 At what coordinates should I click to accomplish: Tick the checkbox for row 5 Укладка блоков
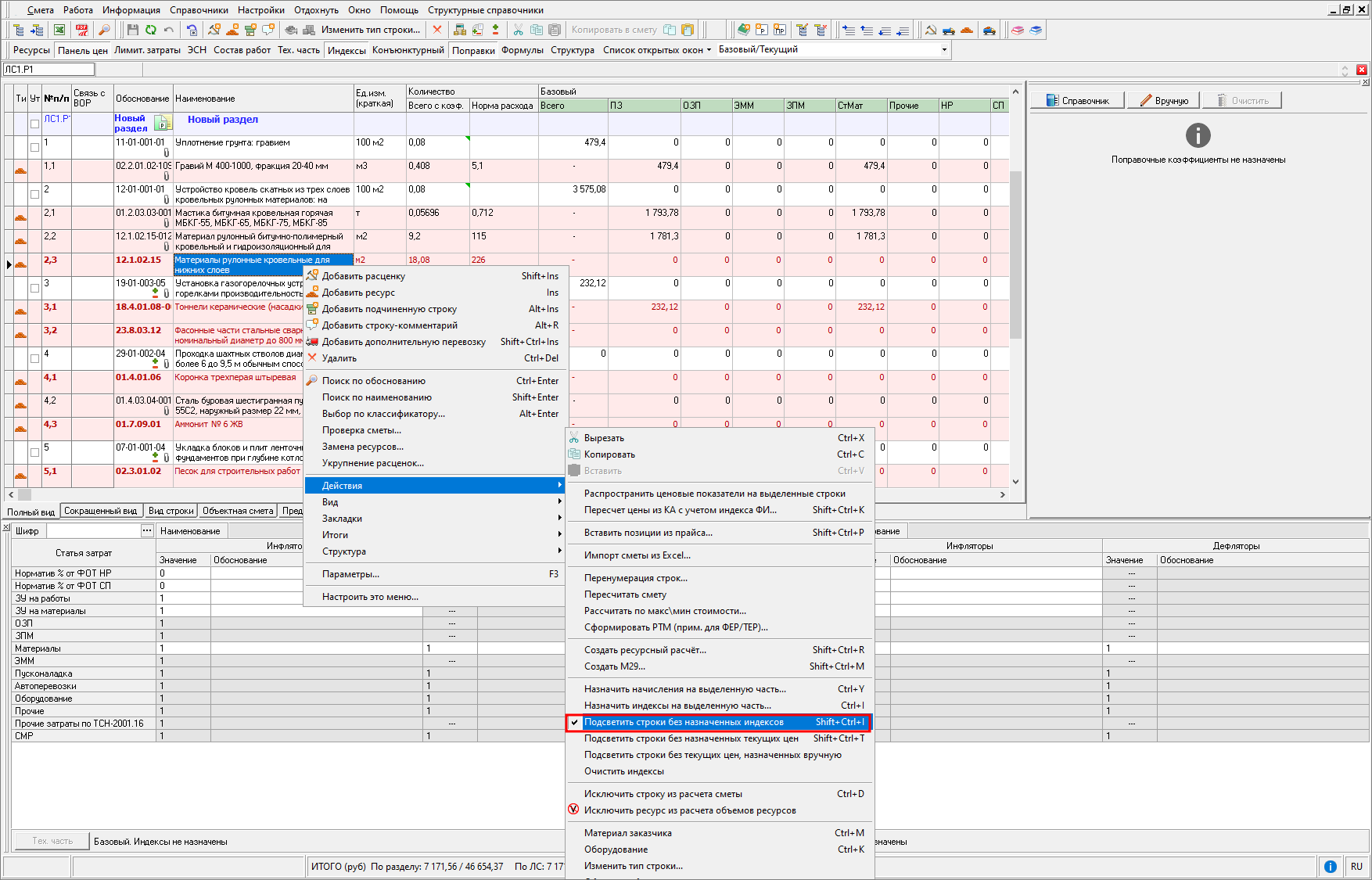coord(34,452)
